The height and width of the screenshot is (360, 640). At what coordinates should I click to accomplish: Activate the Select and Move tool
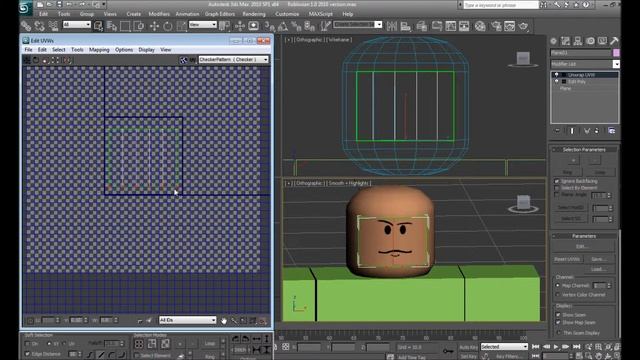[154, 26]
